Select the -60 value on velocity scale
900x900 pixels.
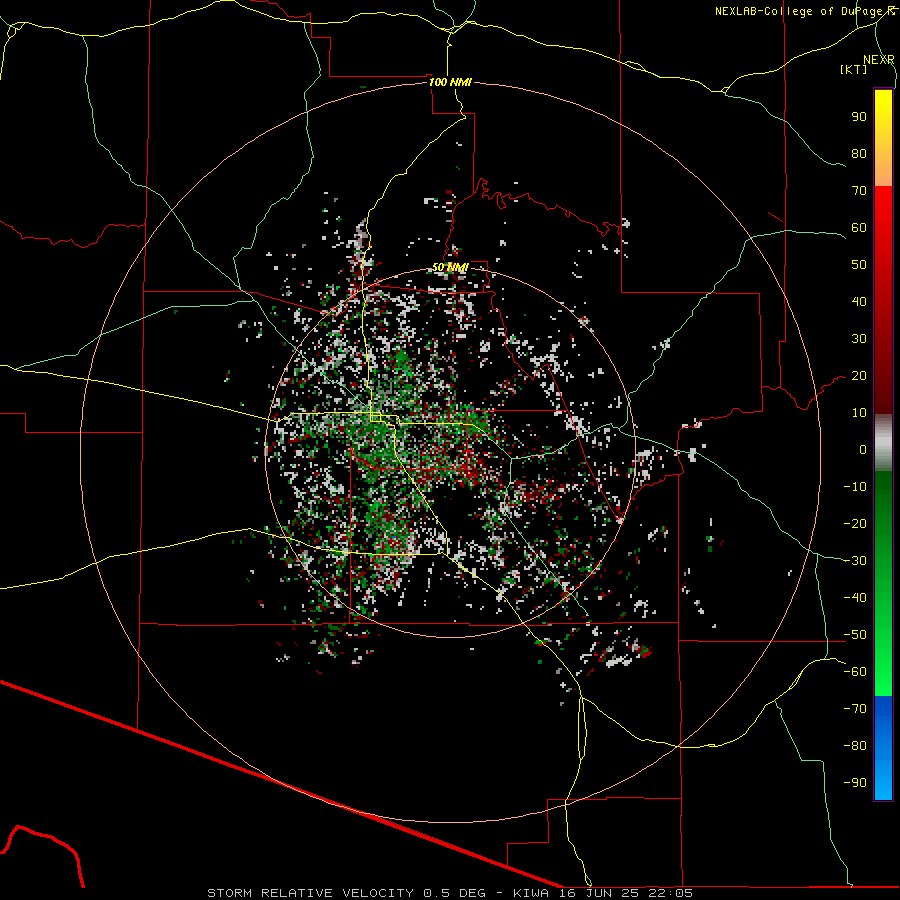click(x=855, y=672)
